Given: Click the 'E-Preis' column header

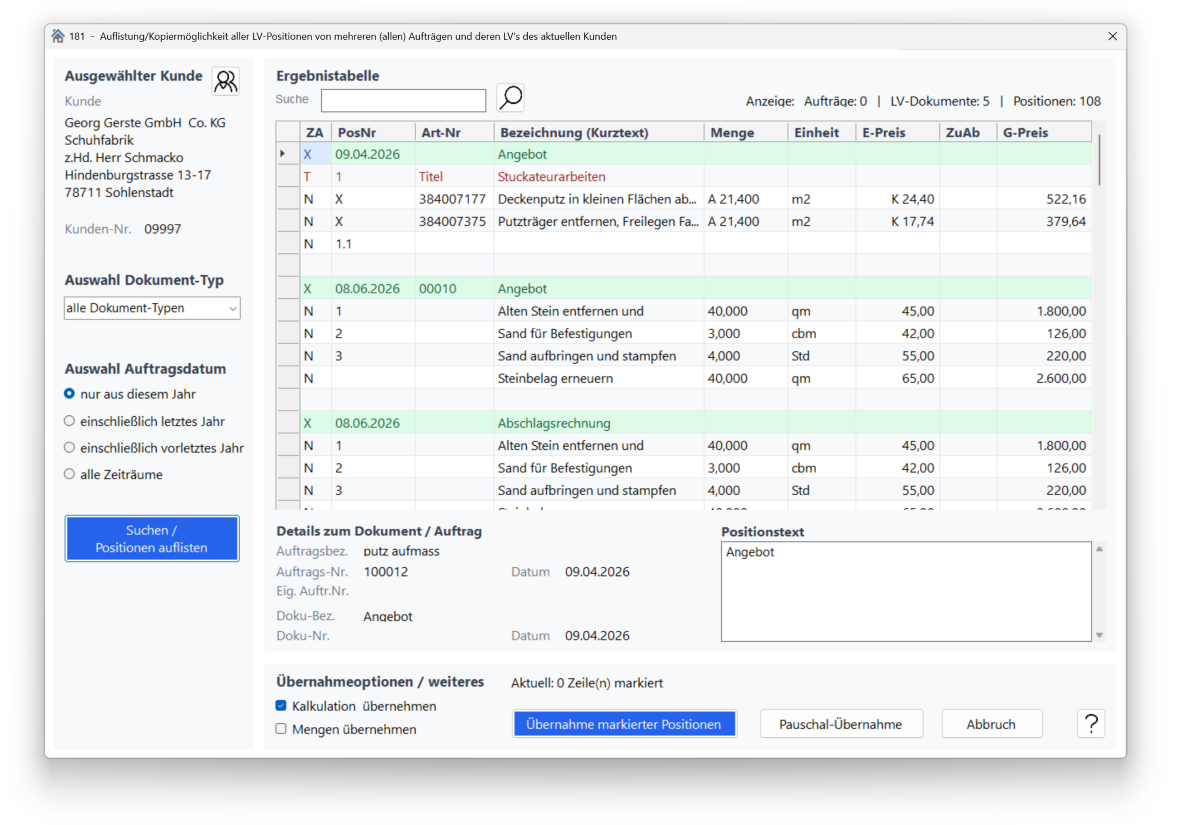Looking at the screenshot, I should pyautogui.click(x=897, y=132).
